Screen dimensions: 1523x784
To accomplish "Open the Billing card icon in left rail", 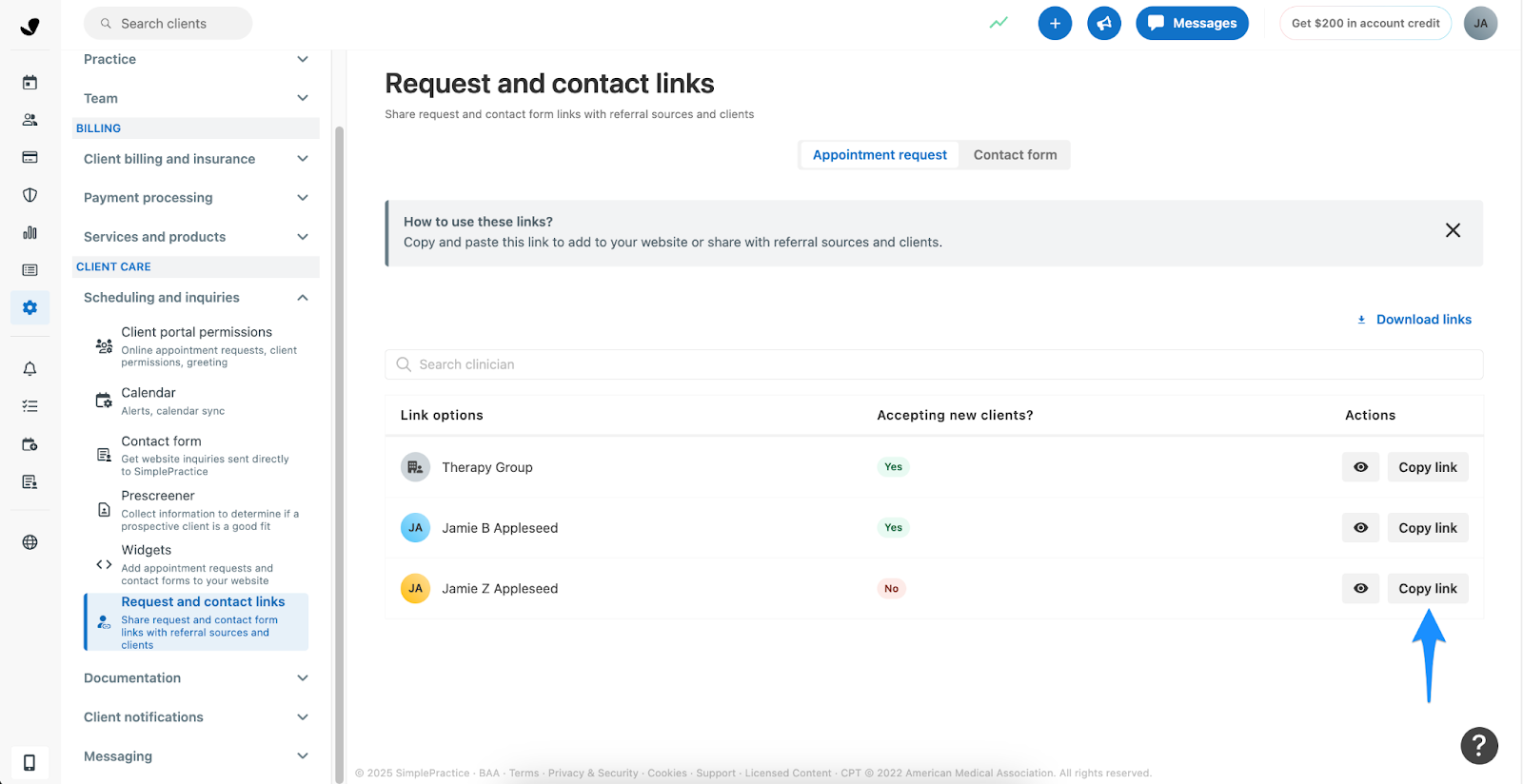I will [30, 157].
